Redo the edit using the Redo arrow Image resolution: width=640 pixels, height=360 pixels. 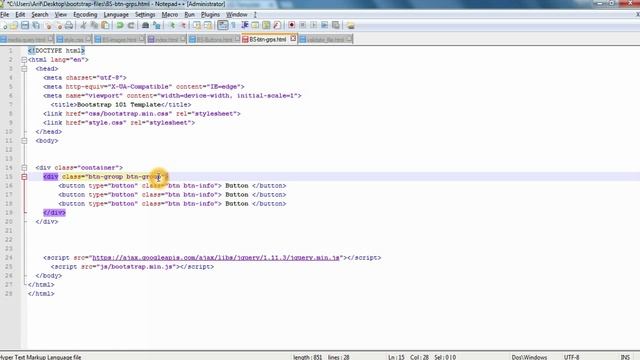click(131, 25)
